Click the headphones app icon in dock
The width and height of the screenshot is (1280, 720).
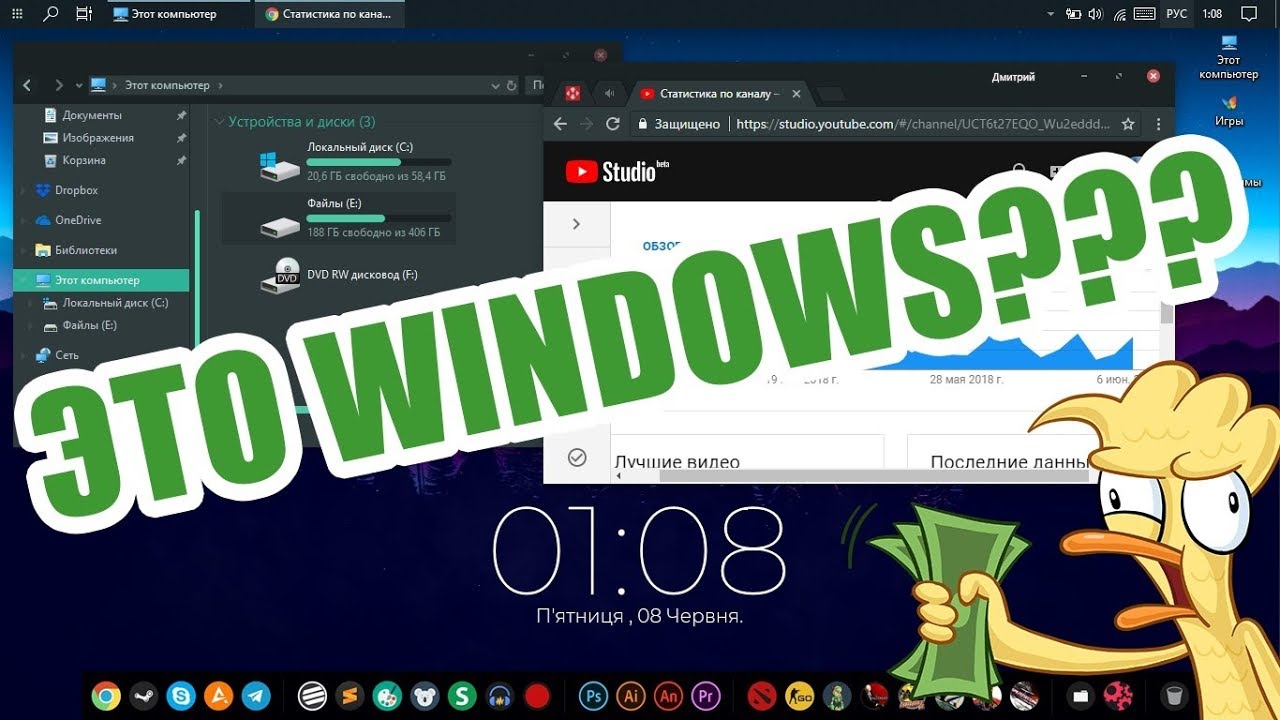(500, 695)
